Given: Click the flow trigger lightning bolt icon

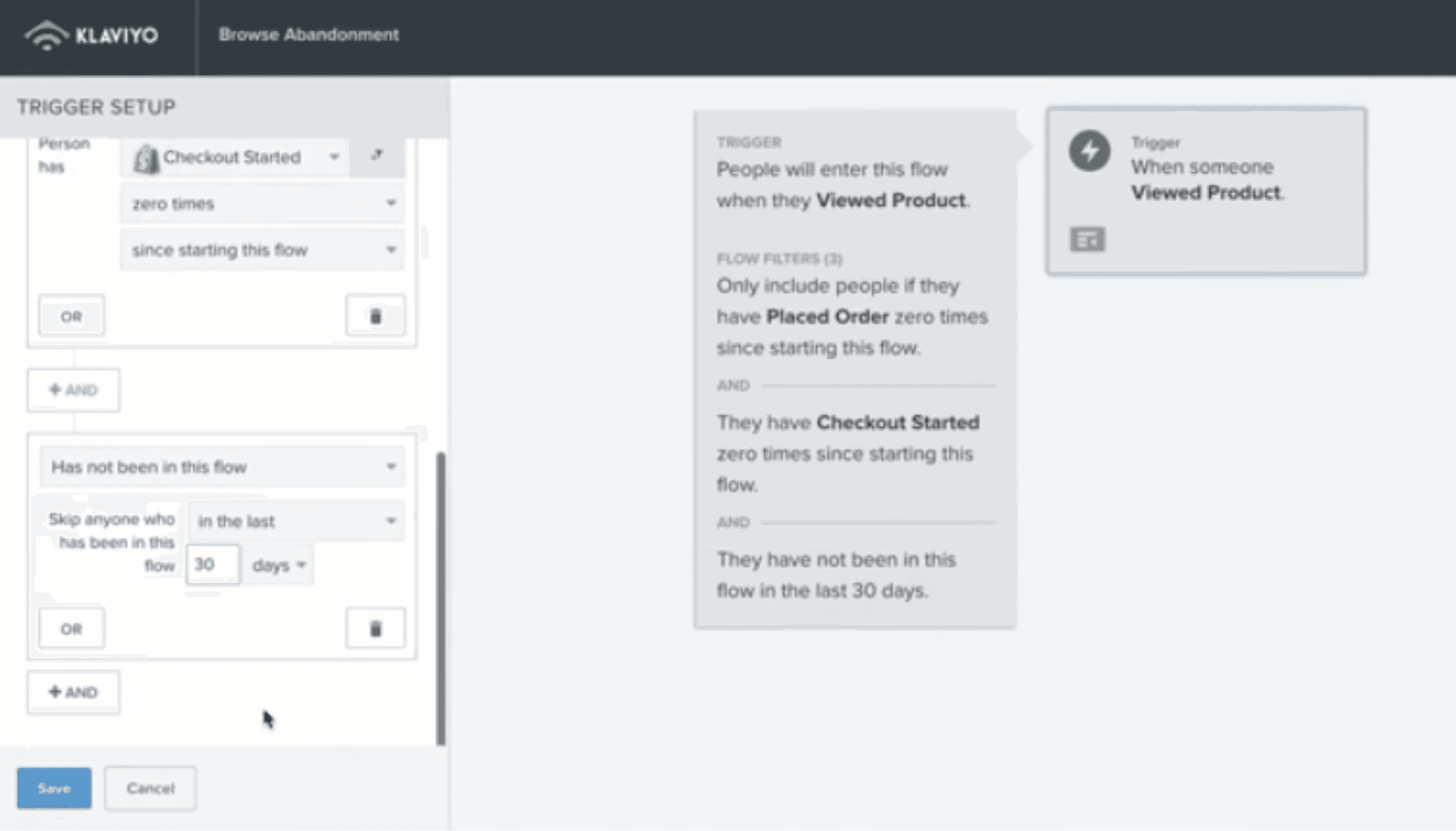Looking at the screenshot, I should tap(1090, 151).
